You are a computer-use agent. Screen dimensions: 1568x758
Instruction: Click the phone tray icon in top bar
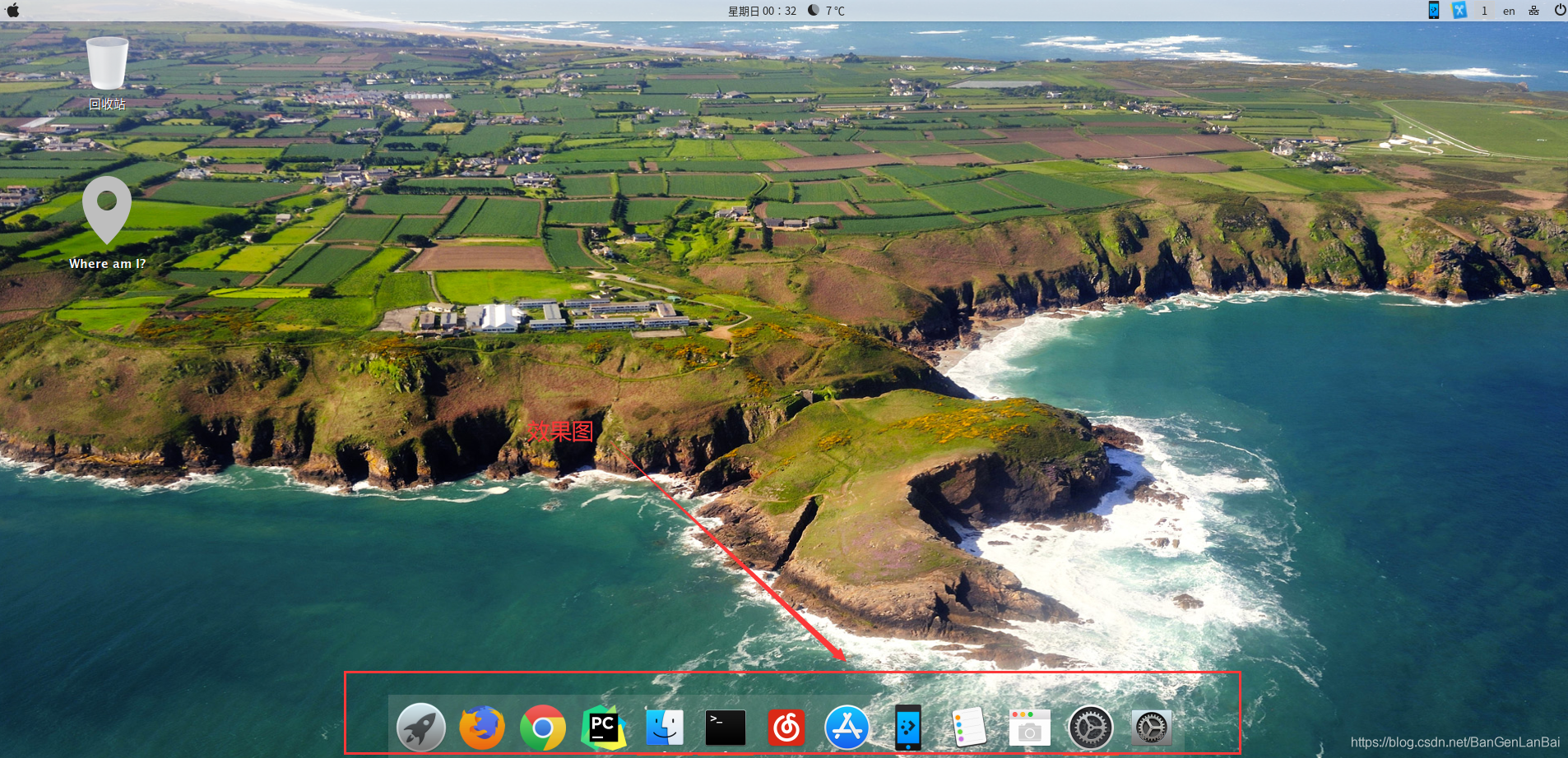point(1434,10)
